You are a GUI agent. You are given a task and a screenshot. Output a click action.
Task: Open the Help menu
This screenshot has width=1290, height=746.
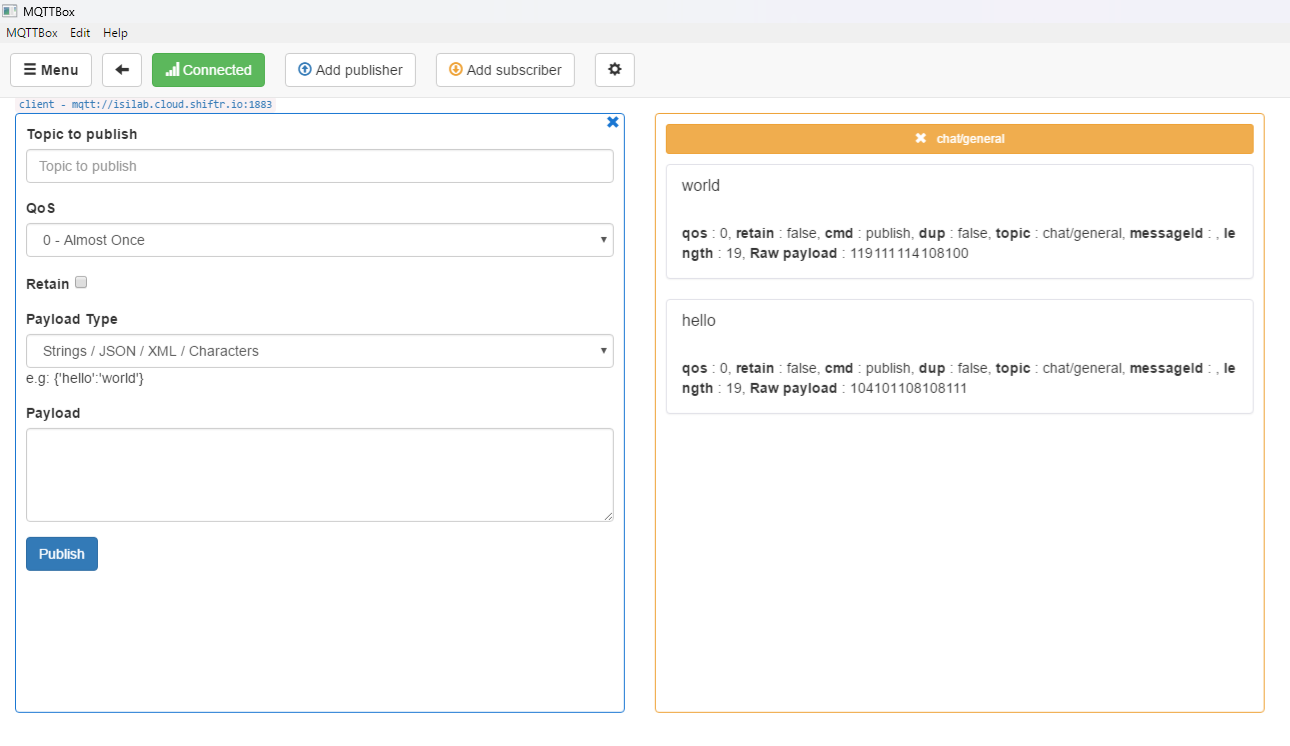point(115,33)
